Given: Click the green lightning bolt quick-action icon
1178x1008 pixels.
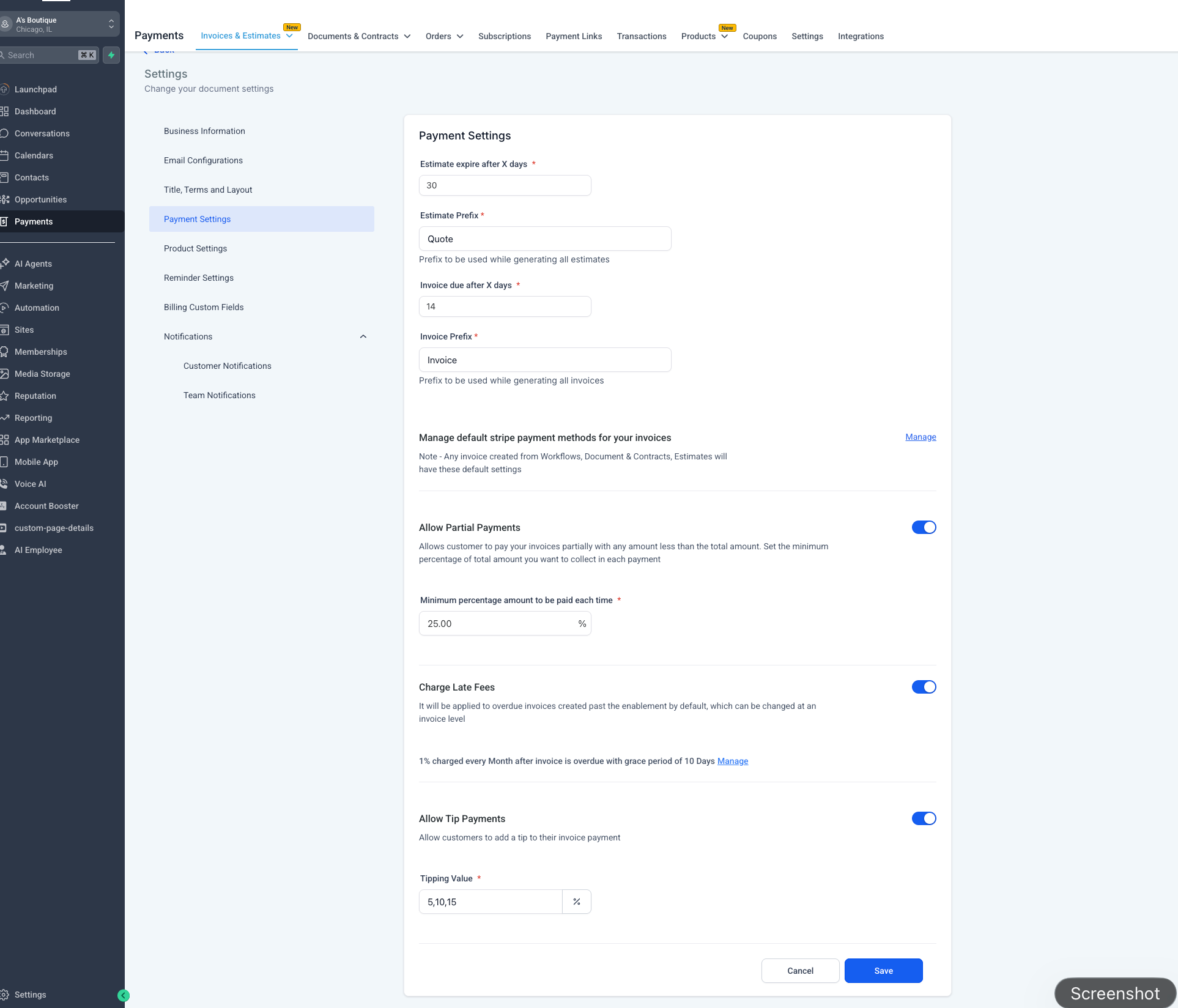Looking at the screenshot, I should pos(111,55).
